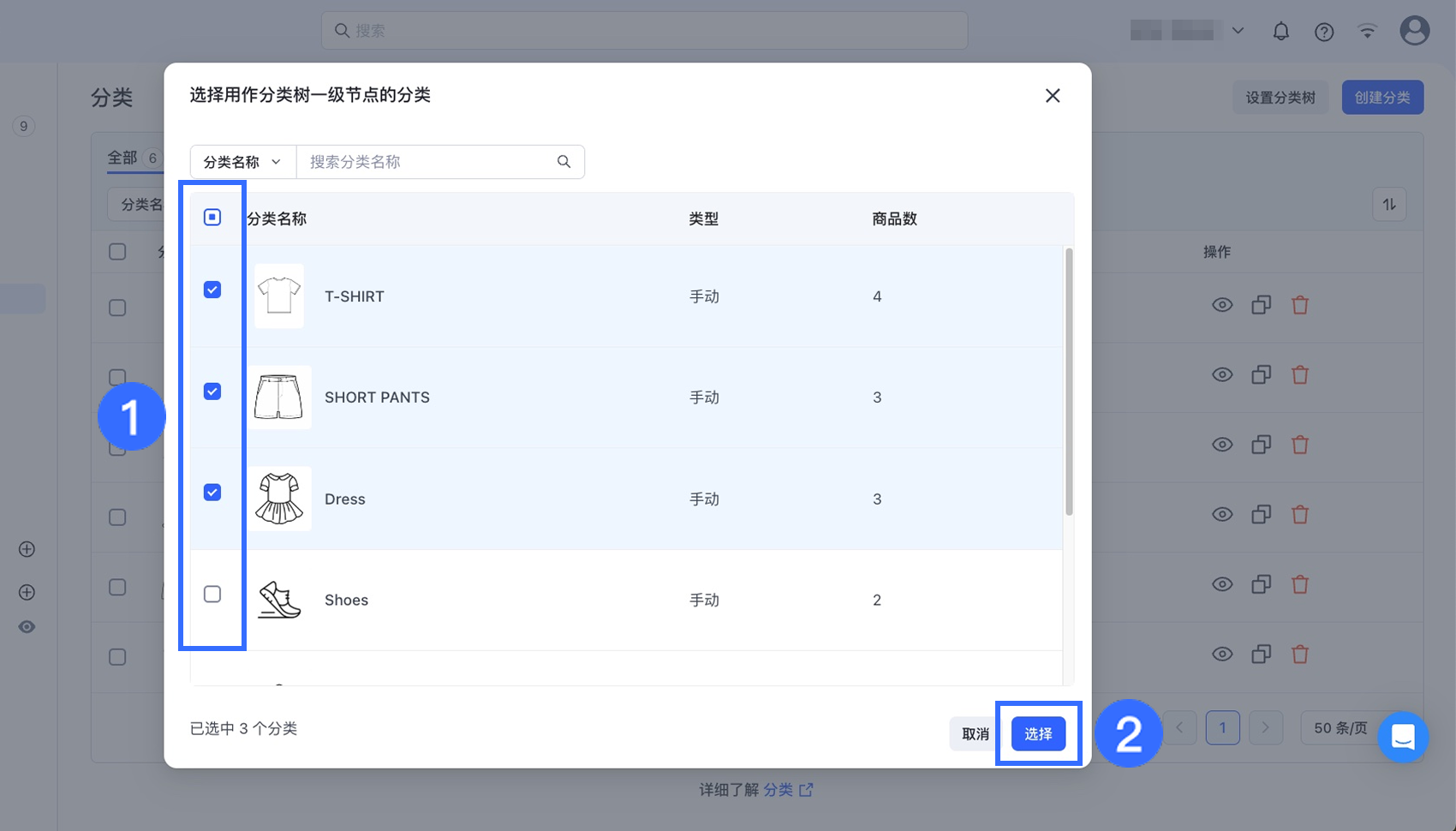Click the next page arrow

[1265, 728]
